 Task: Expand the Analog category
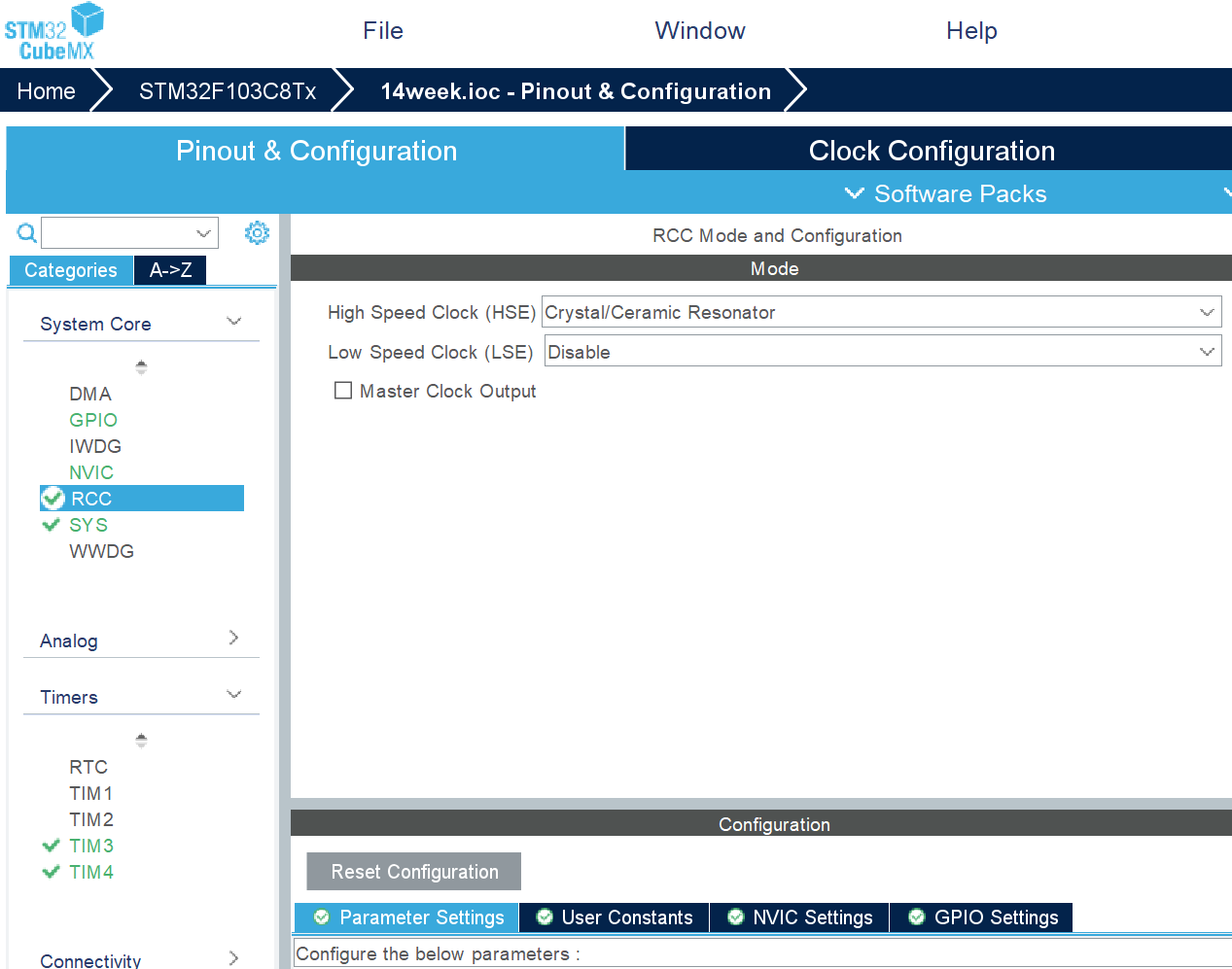[x=233, y=639]
